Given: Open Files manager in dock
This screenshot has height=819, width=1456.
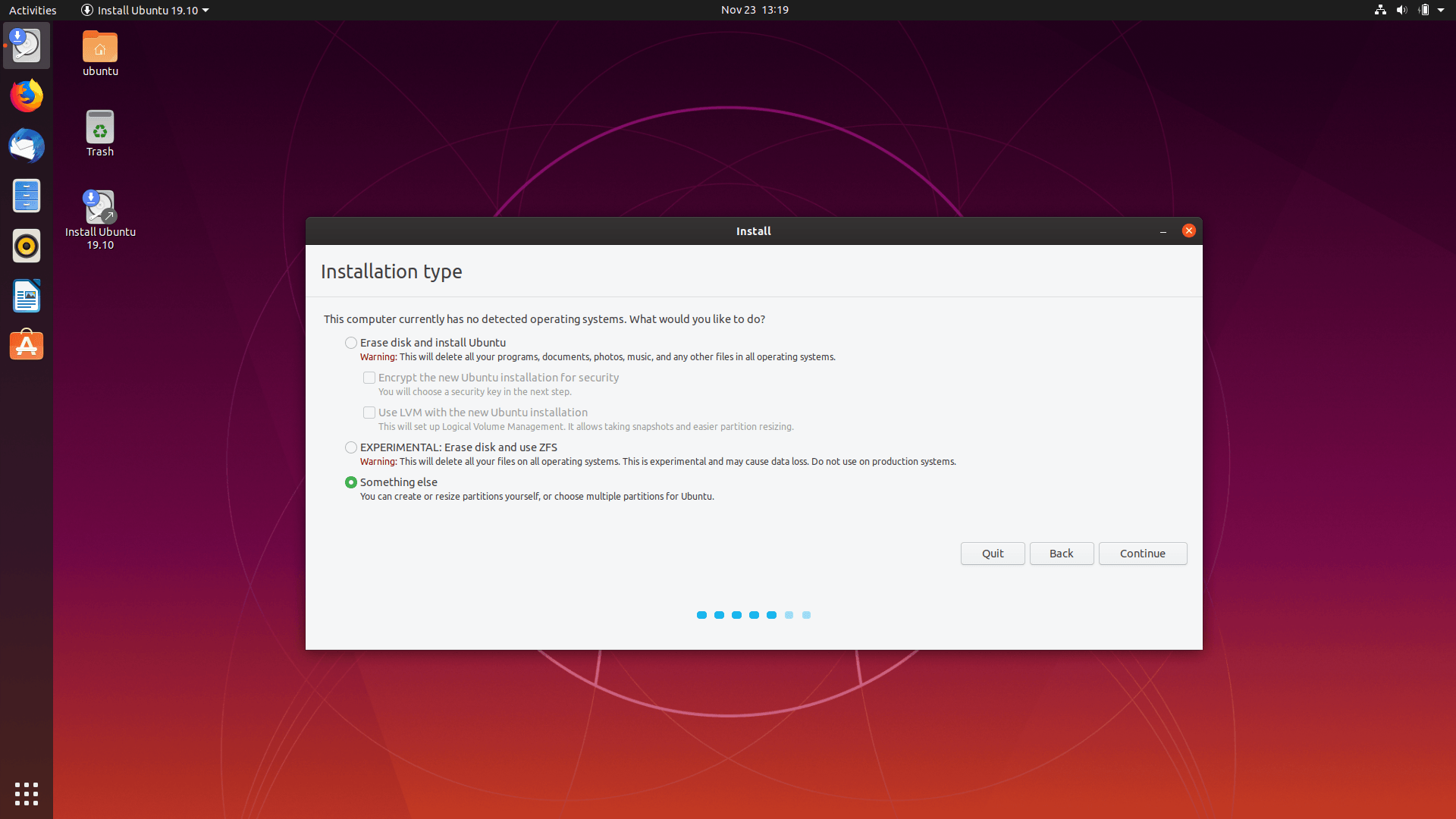Looking at the screenshot, I should (27, 196).
